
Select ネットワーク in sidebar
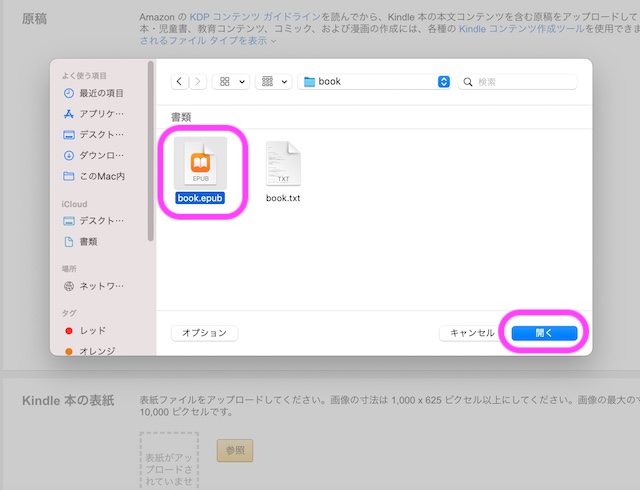[x=100, y=286]
